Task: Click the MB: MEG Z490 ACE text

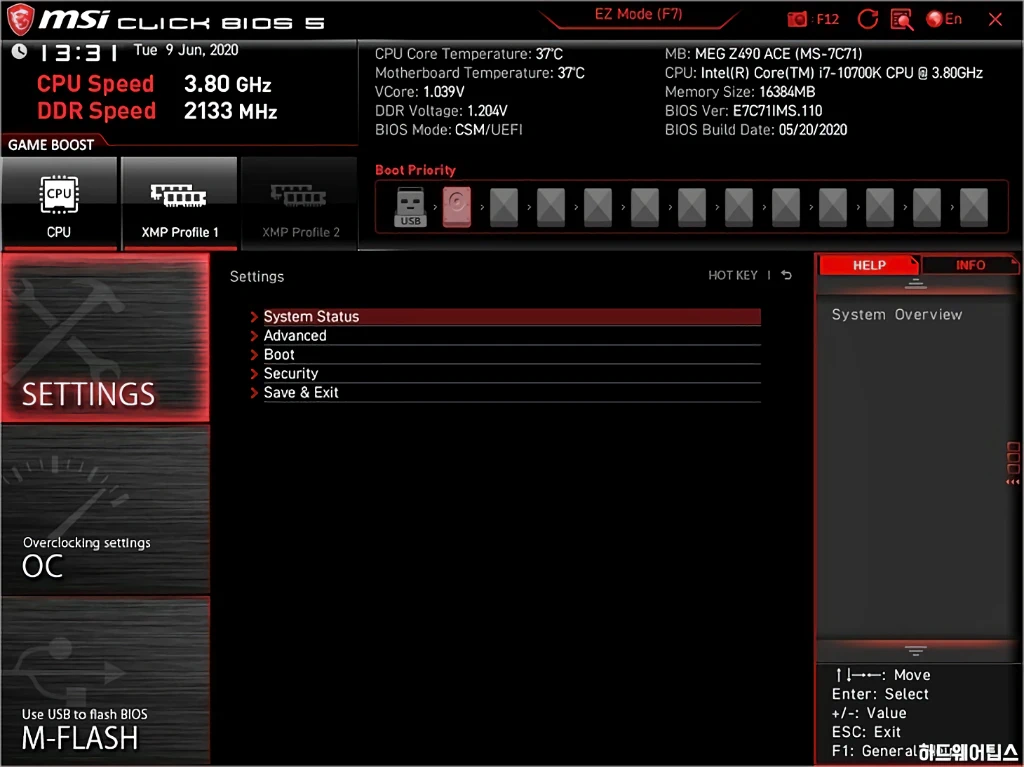Action: click(x=763, y=54)
